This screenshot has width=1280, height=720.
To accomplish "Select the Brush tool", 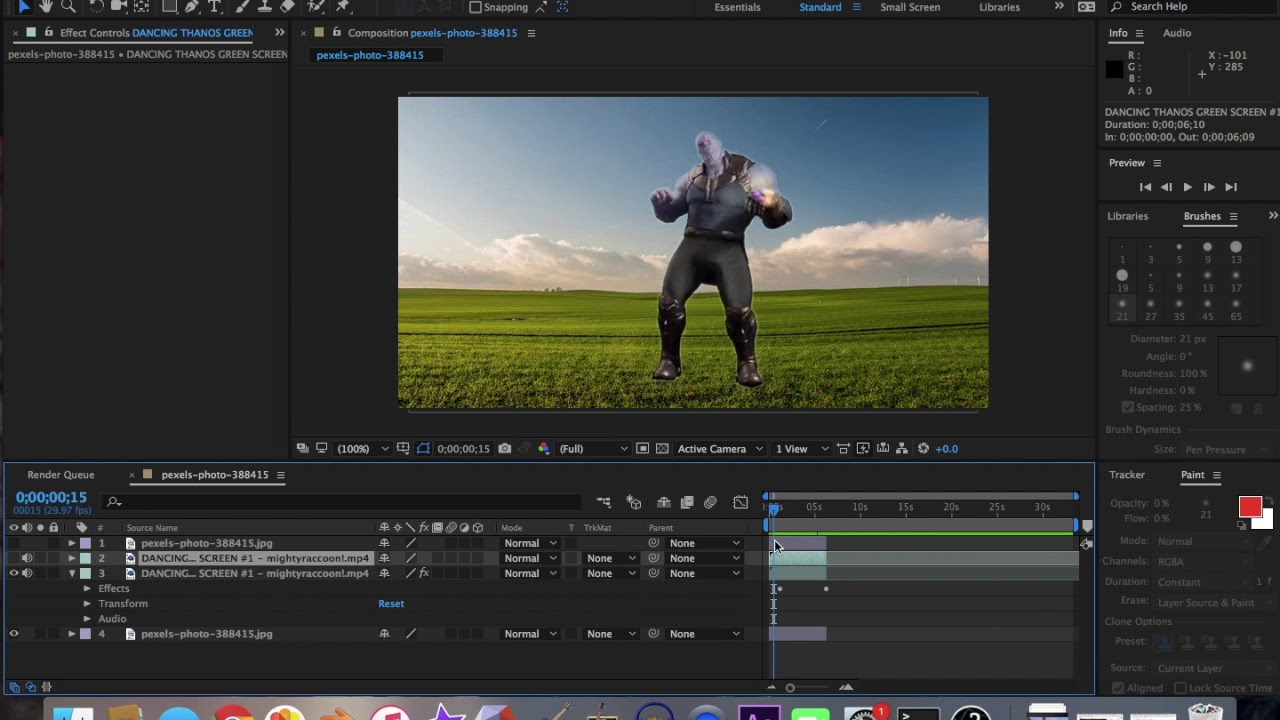I will click(243, 6).
